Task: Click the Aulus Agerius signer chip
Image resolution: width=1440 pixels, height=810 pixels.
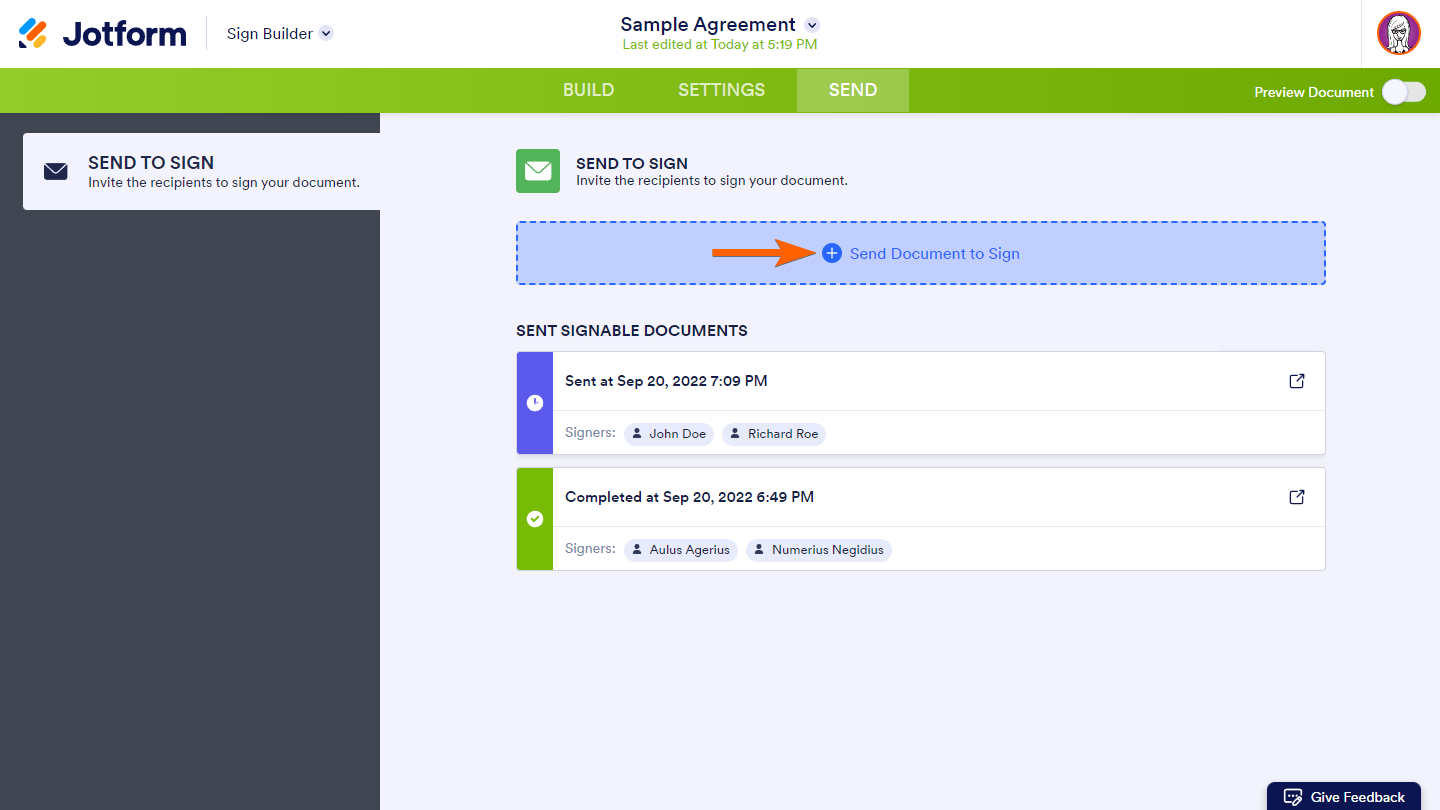Action: coord(681,550)
